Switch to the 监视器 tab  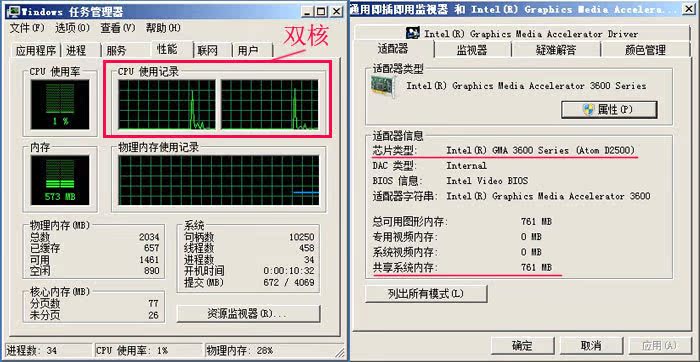(472, 50)
